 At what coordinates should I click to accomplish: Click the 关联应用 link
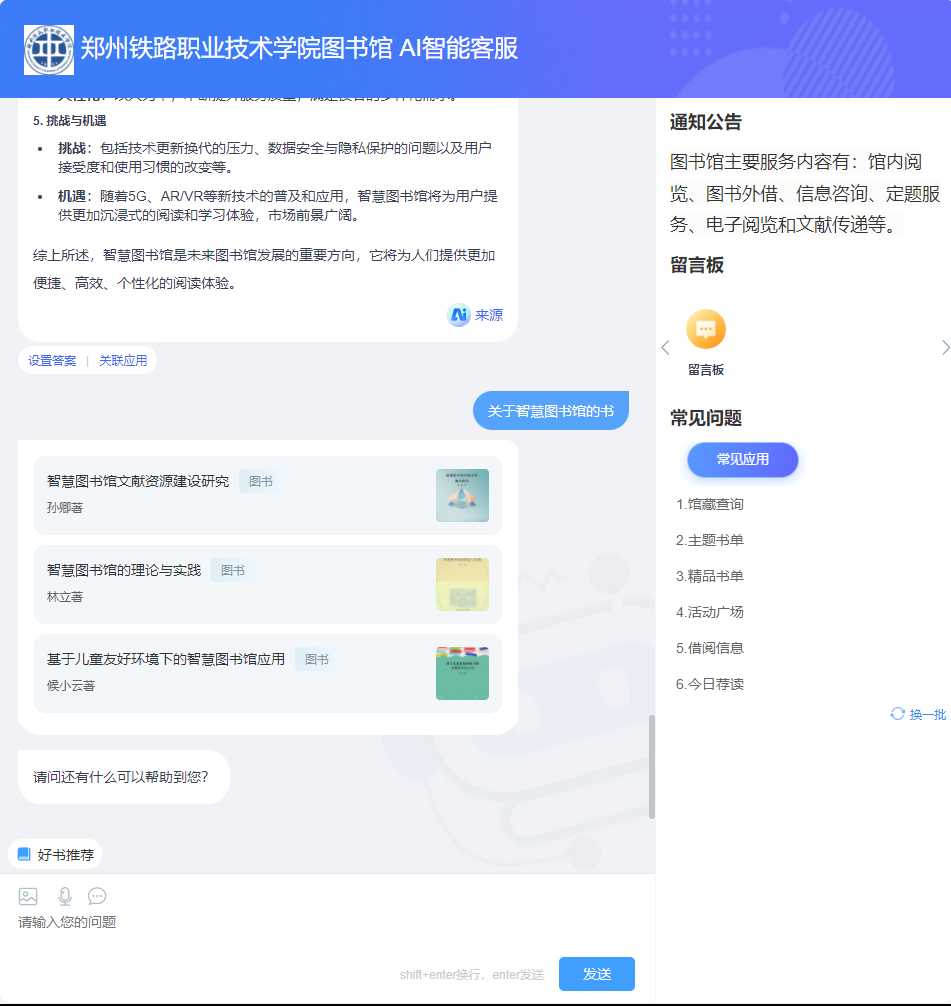(x=123, y=361)
